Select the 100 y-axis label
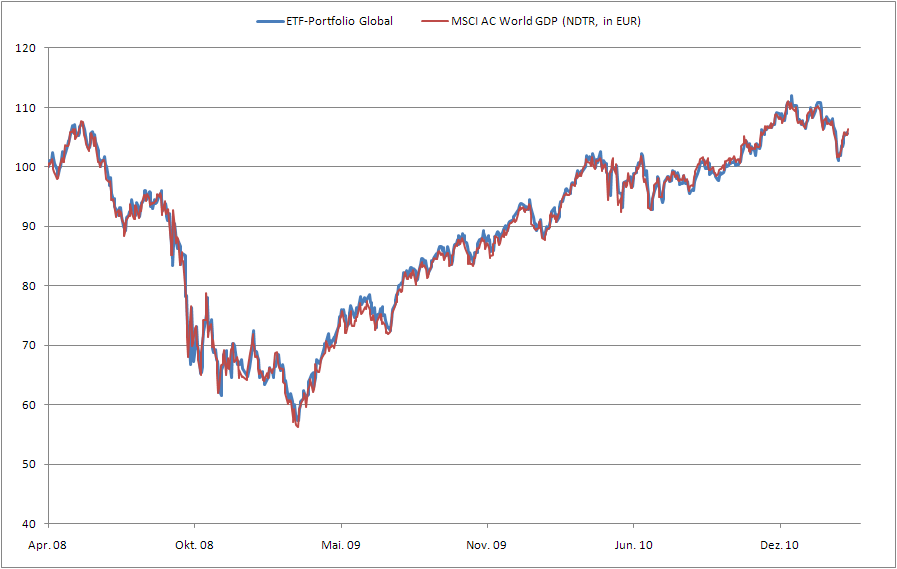Screen dimensions: 897x569 (27, 167)
